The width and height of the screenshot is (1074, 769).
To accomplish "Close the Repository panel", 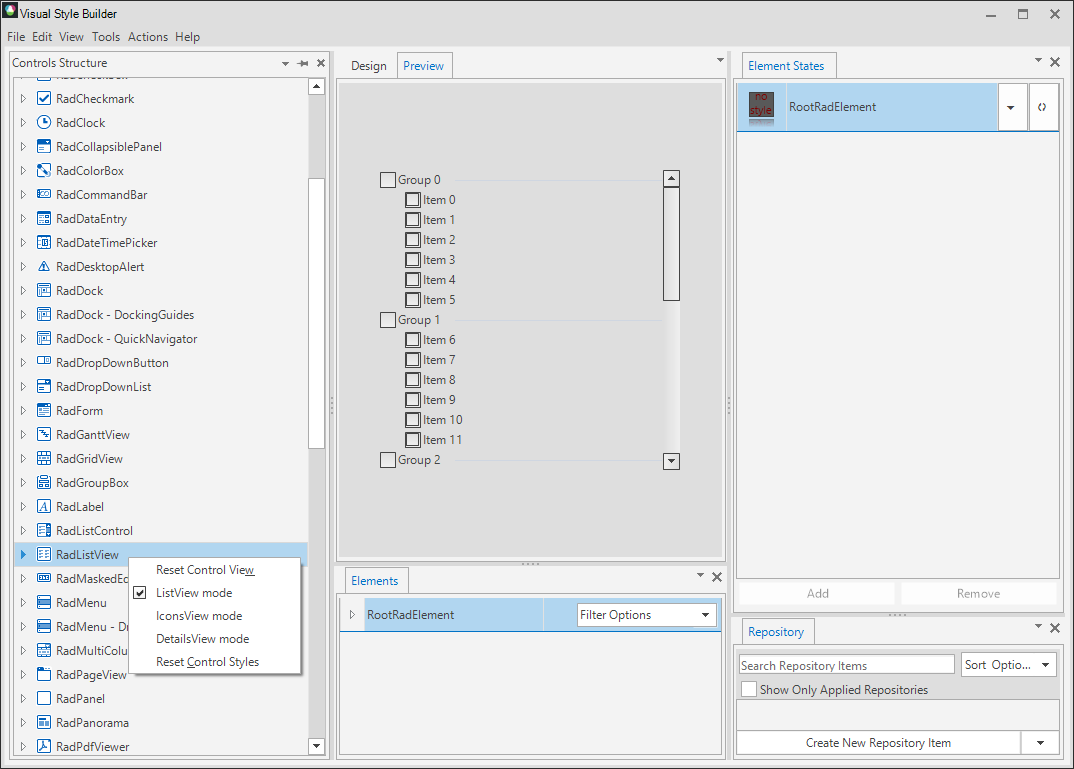I will point(1055,627).
